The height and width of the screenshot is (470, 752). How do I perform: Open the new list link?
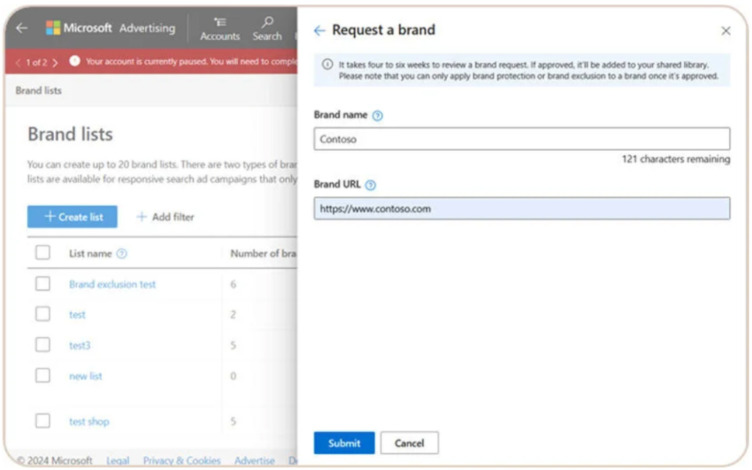tap(85, 376)
